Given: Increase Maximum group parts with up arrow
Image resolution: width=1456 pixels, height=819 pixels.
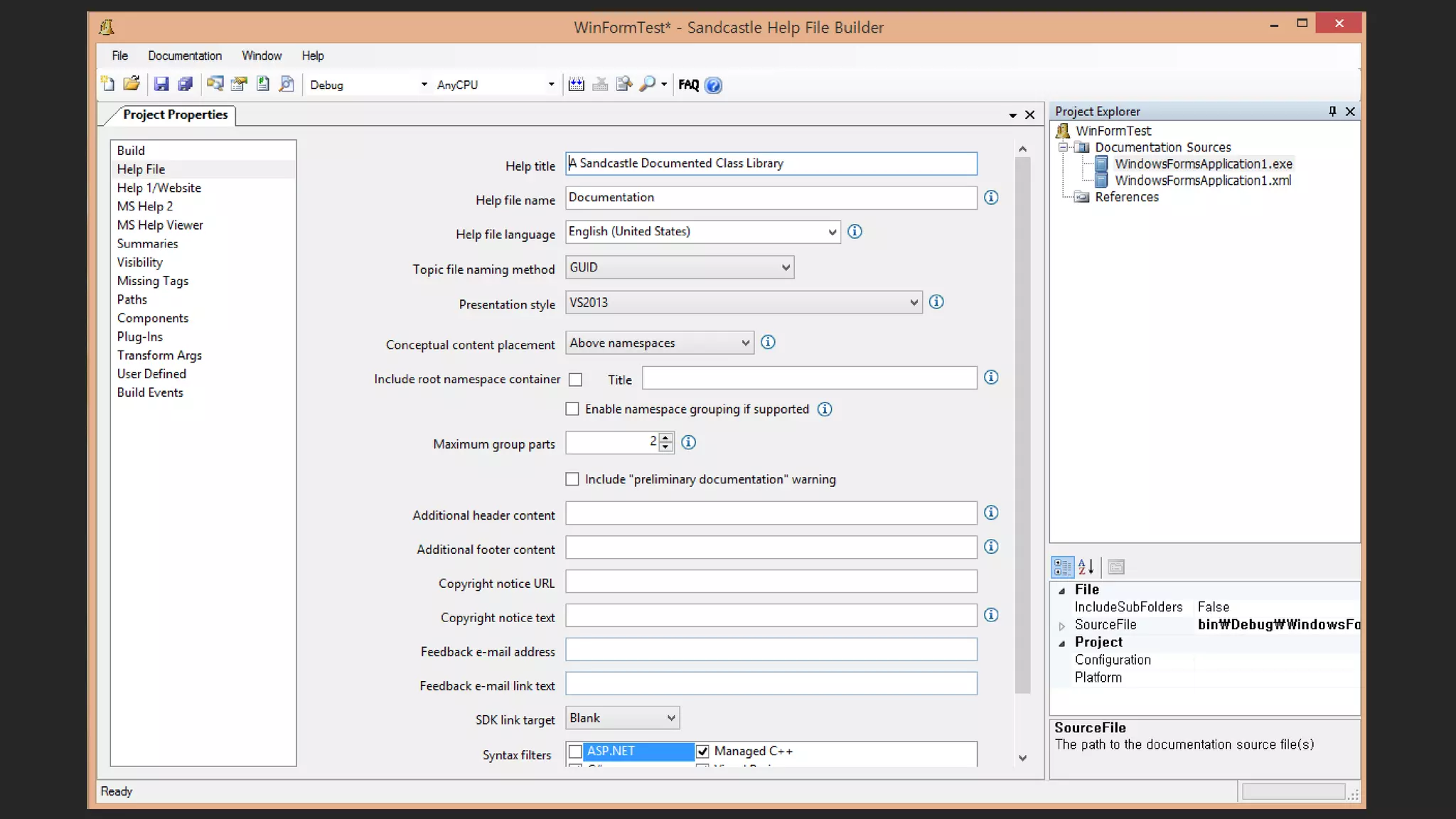Looking at the screenshot, I should pyautogui.click(x=665, y=437).
